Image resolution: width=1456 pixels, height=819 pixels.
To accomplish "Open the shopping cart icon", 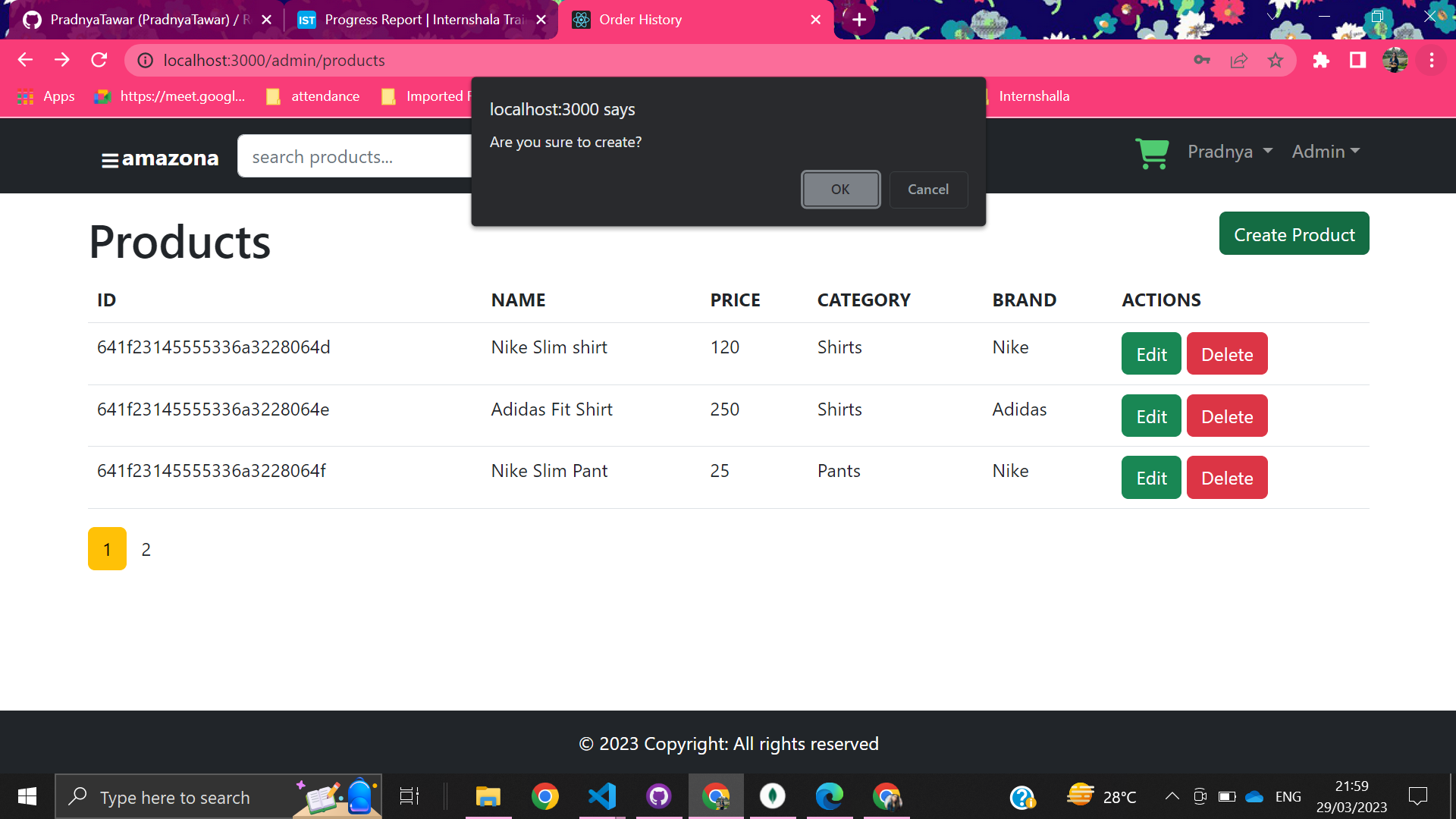I will click(x=1152, y=153).
